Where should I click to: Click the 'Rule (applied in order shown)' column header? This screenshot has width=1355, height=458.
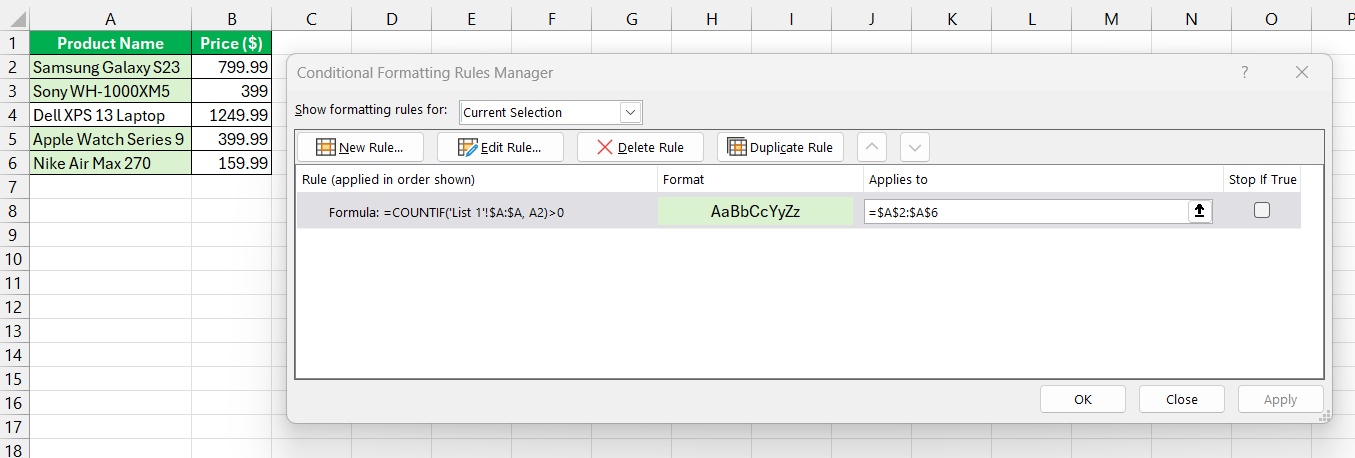(477, 180)
